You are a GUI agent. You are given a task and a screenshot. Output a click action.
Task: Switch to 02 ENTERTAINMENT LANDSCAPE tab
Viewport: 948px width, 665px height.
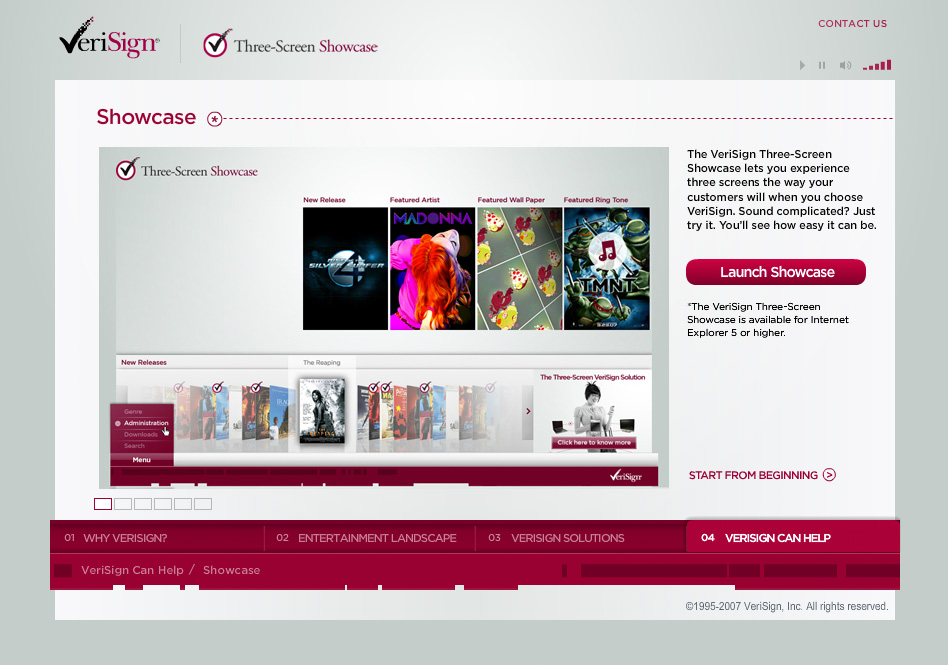coord(366,538)
